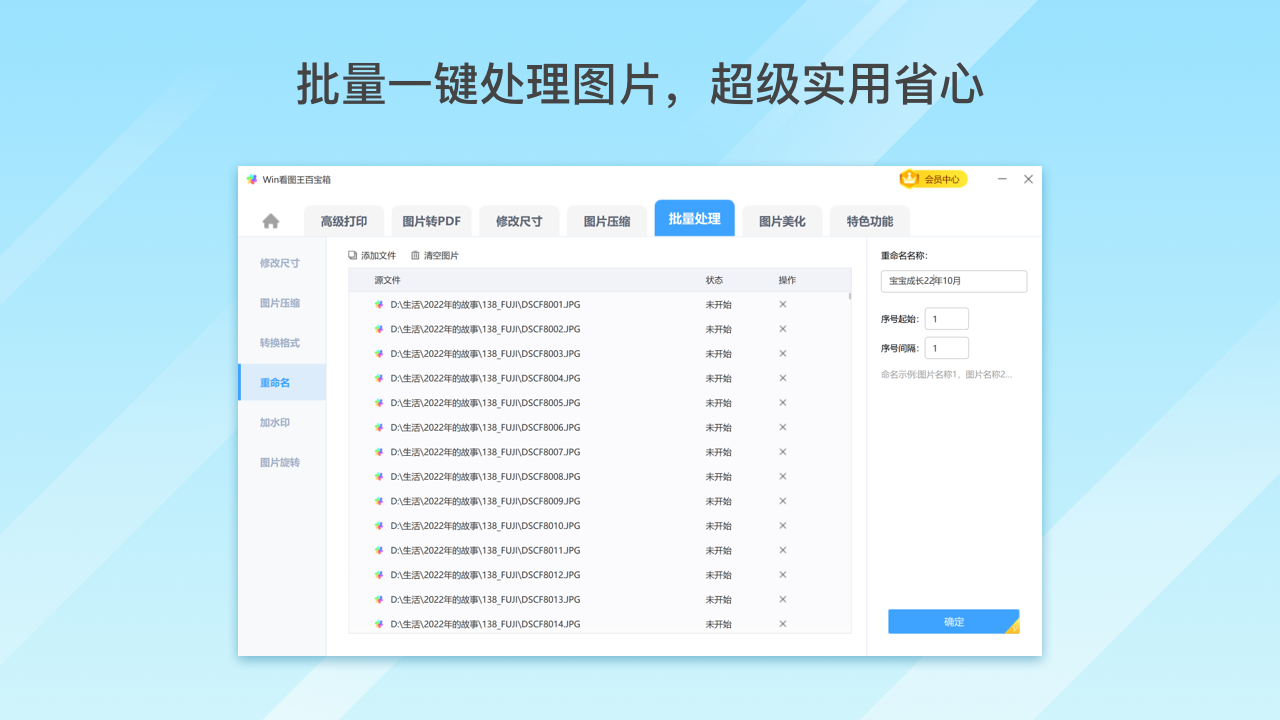Screen dimensions: 1280x720
Task: Click the app logo in the title bar
Action: (x=251, y=179)
